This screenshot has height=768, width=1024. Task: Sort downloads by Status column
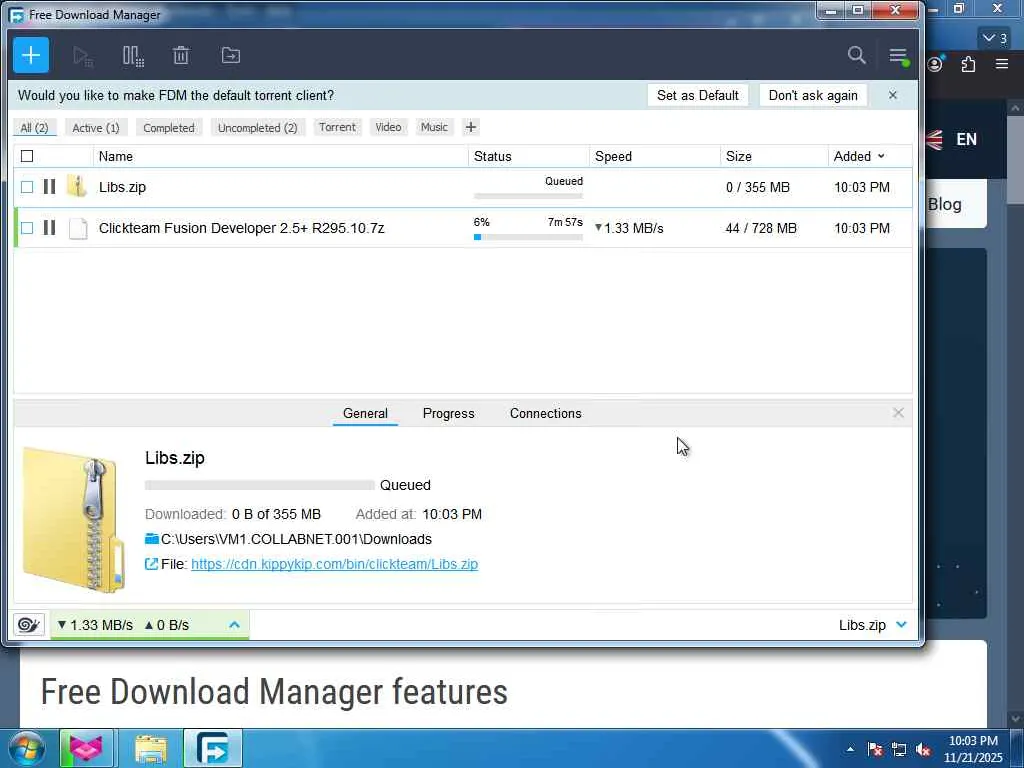click(x=492, y=156)
